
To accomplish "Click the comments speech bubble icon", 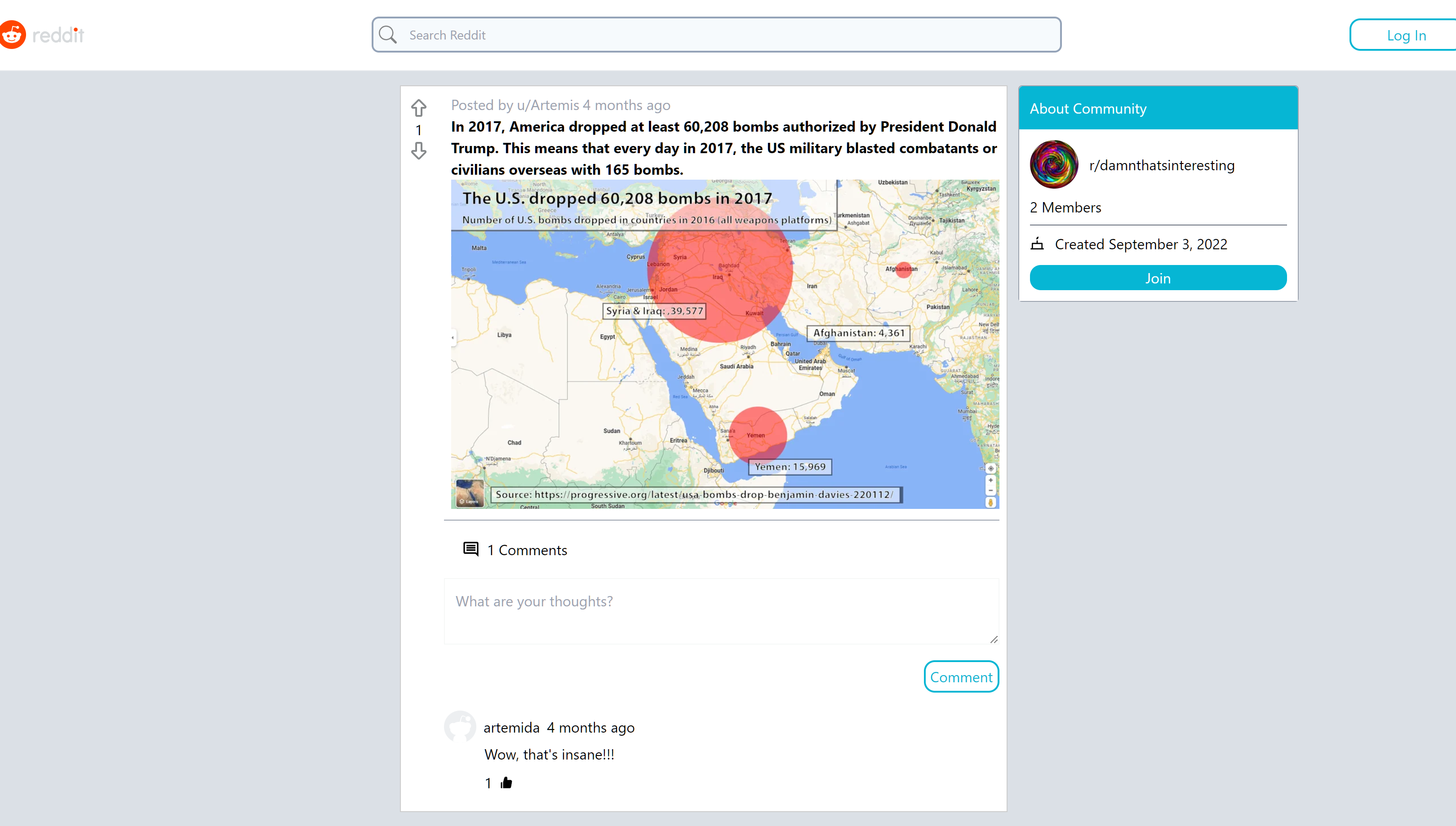I will pos(471,549).
